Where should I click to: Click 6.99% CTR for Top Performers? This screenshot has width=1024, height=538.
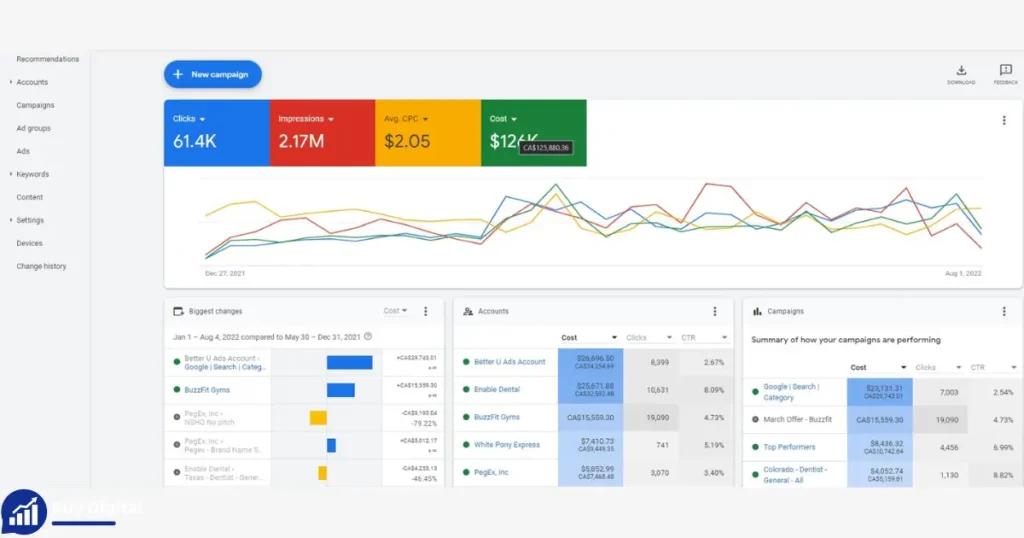(1003, 447)
